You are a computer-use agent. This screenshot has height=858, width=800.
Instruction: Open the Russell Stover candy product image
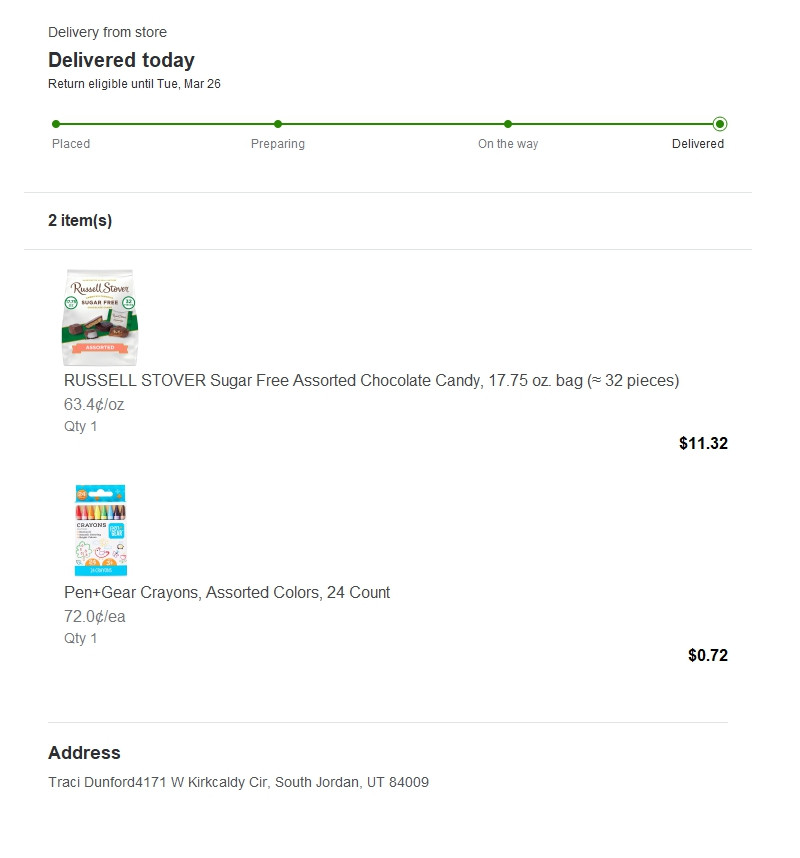tap(100, 317)
